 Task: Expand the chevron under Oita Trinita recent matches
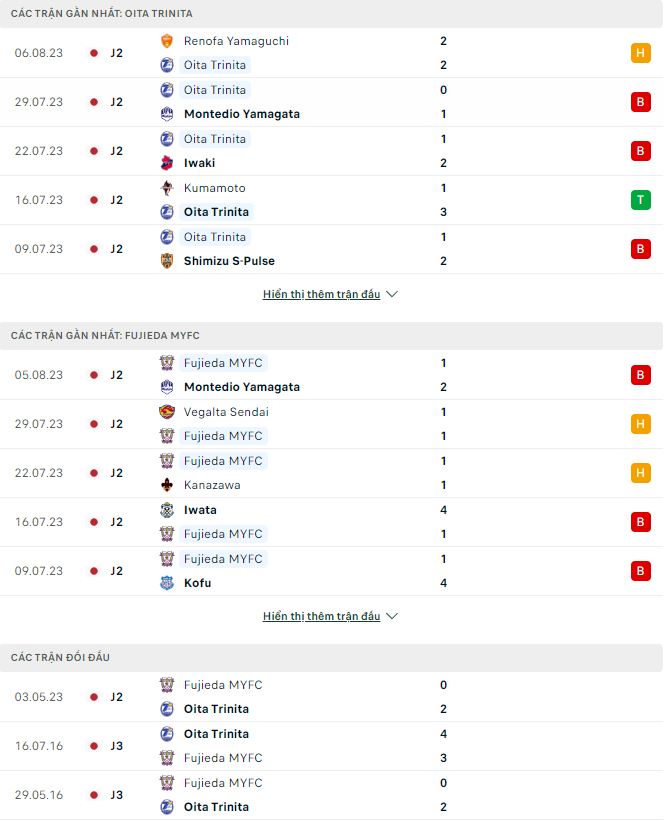392,295
